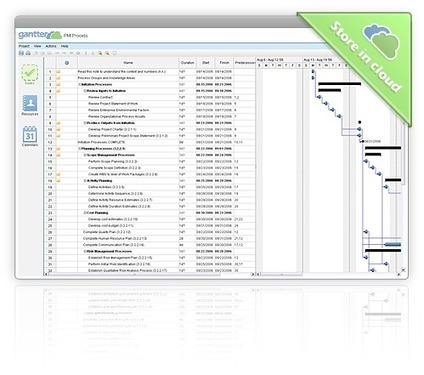Open the Calendars view in sidebar
This screenshot has height=375, width=424.
click(x=30, y=136)
